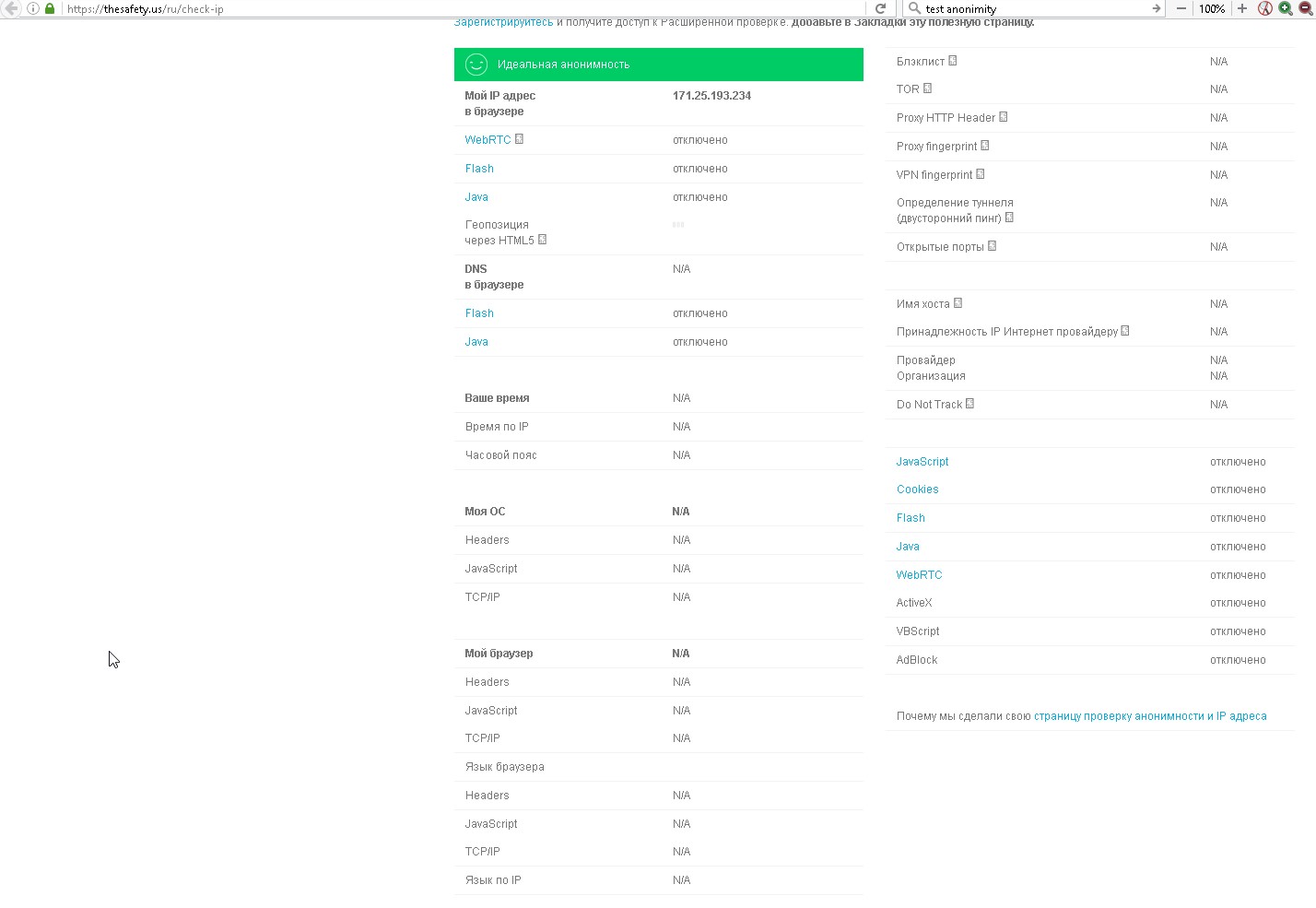Image resolution: width=1316 pixels, height=908 pixels.
Task: Zoom in using the plus button
Action: tap(1242, 8)
